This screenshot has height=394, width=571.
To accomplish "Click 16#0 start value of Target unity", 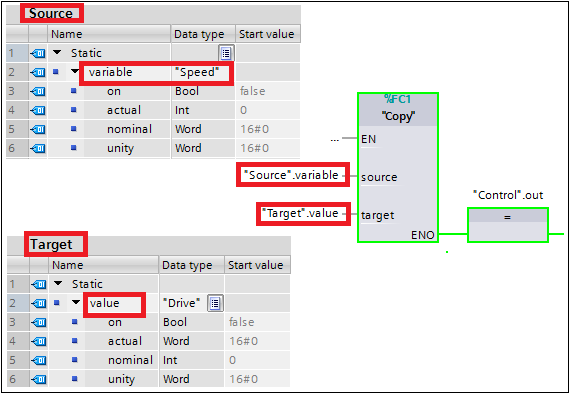I will (x=257, y=379).
